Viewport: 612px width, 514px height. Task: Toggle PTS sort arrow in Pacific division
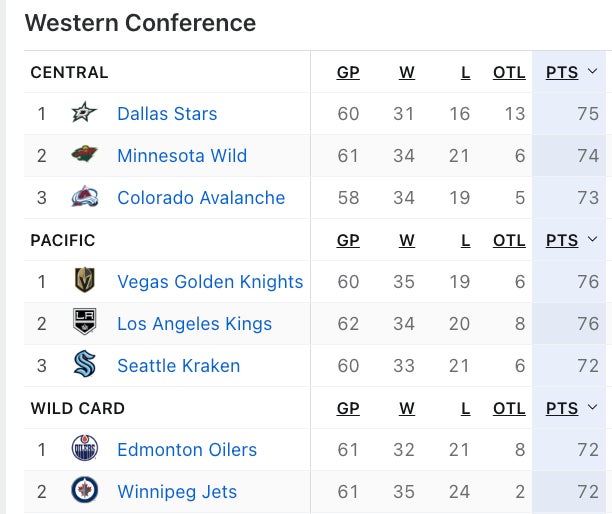click(x=592, y=240)
